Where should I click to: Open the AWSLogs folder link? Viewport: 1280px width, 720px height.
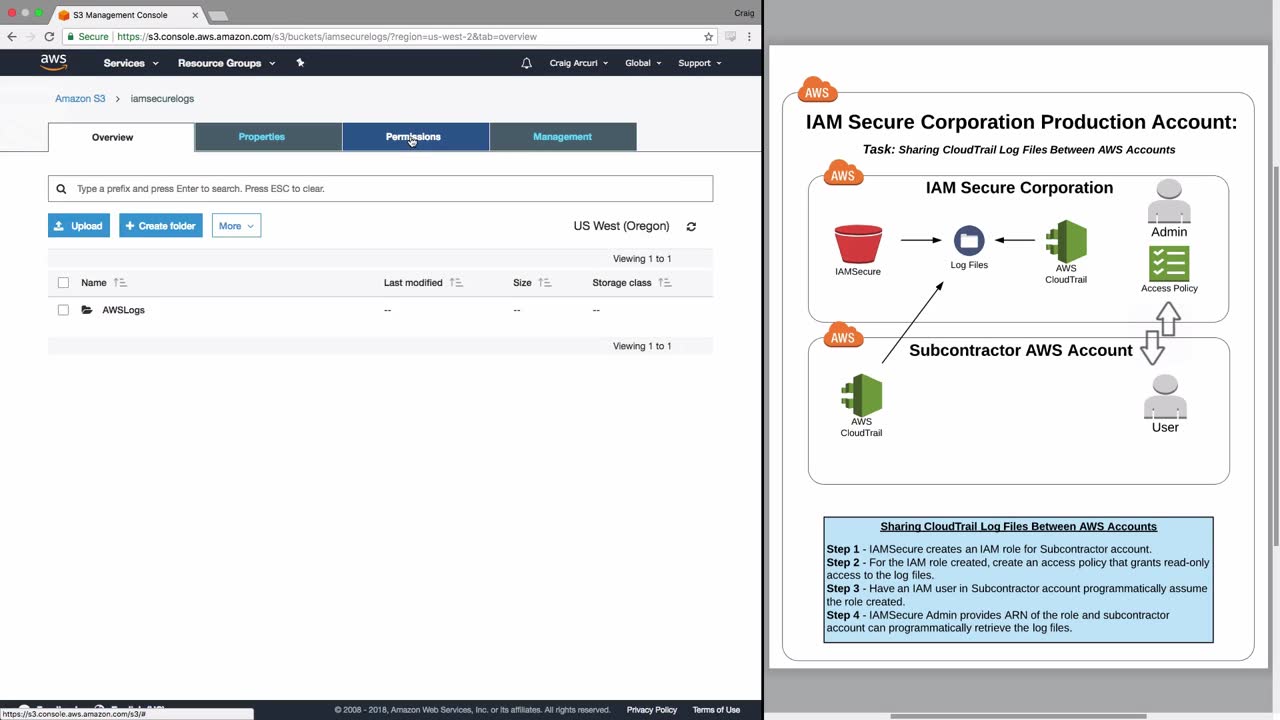123,310
